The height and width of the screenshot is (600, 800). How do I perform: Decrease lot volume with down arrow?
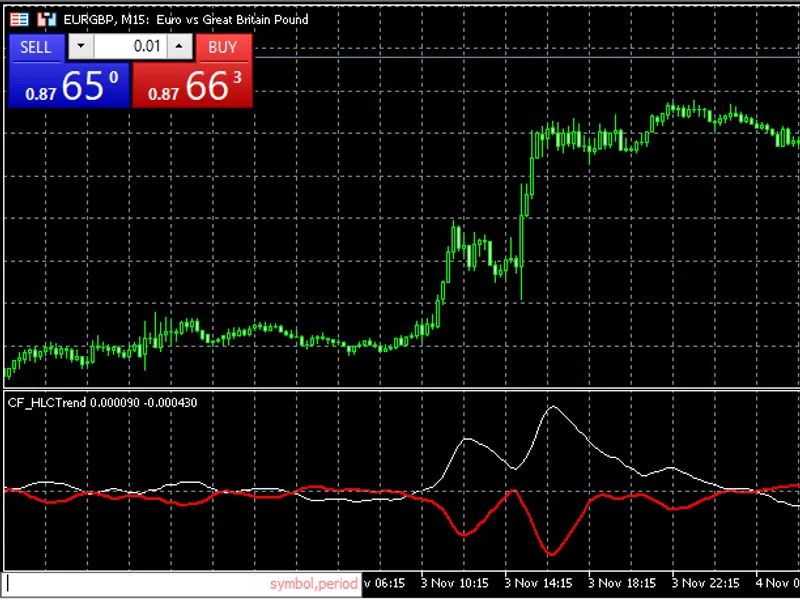pos(81,46)
